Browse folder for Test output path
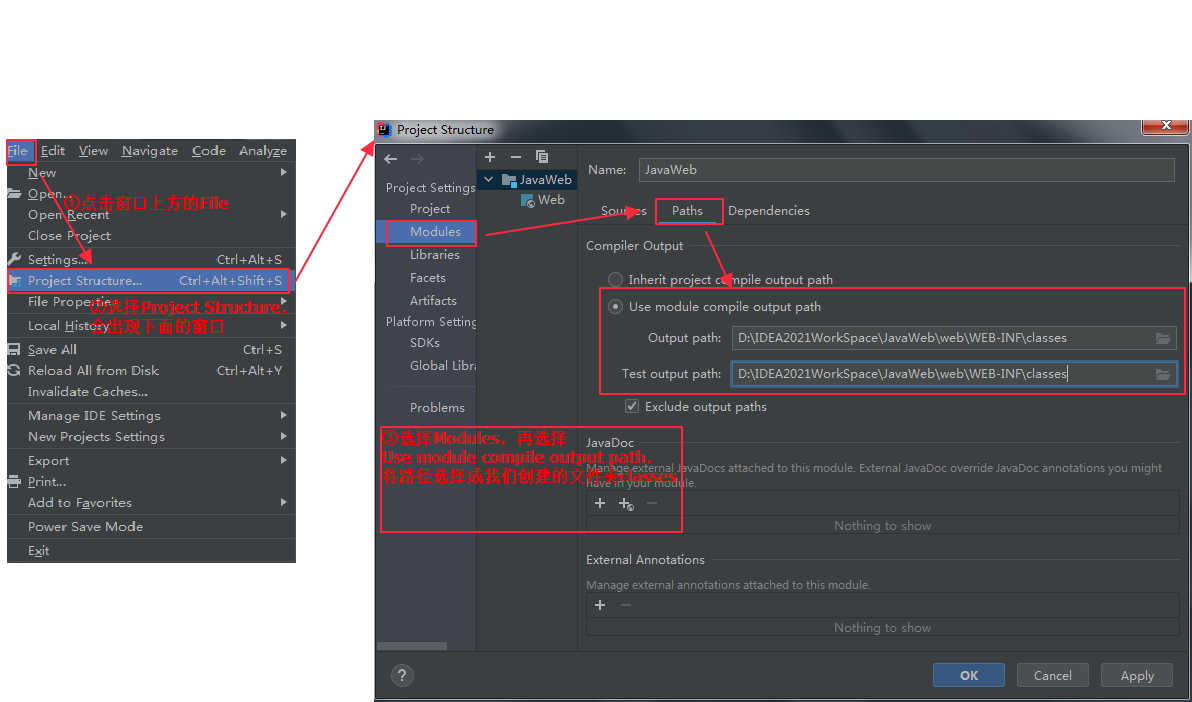Image resolution: width=1192 pixels, height=702 pixels. pyautogui.click(x=1163, y=373)
